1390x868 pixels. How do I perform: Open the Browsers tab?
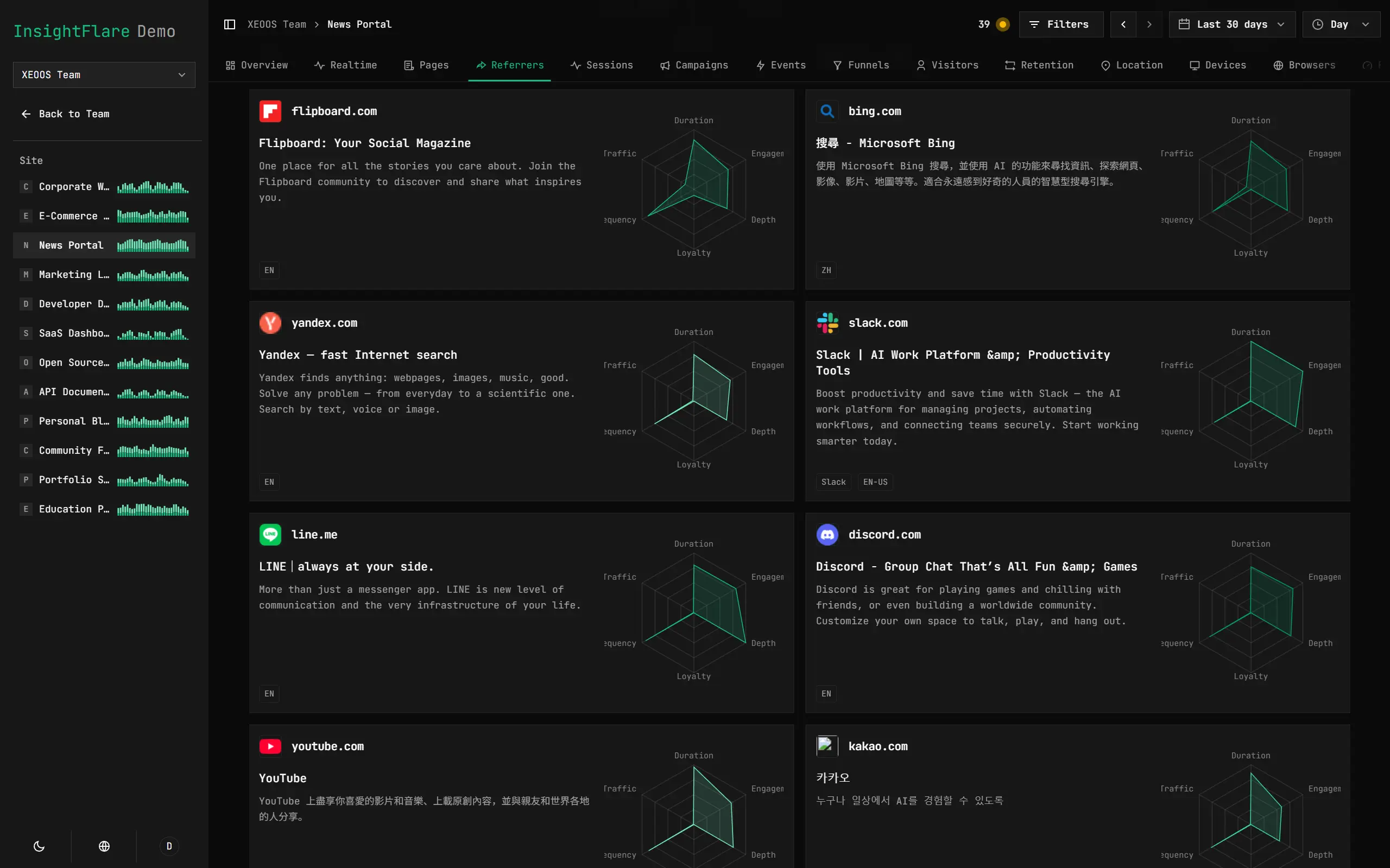[x=1304, y=65]
